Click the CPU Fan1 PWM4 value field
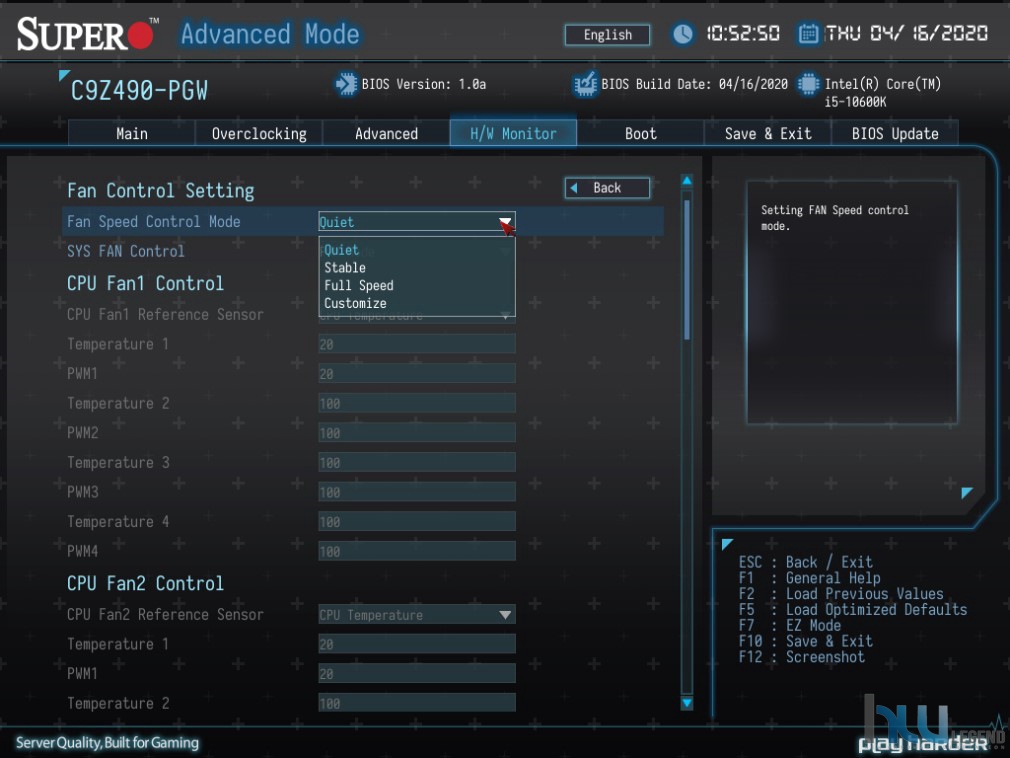1010x758 pixels. tap(417, 551)
